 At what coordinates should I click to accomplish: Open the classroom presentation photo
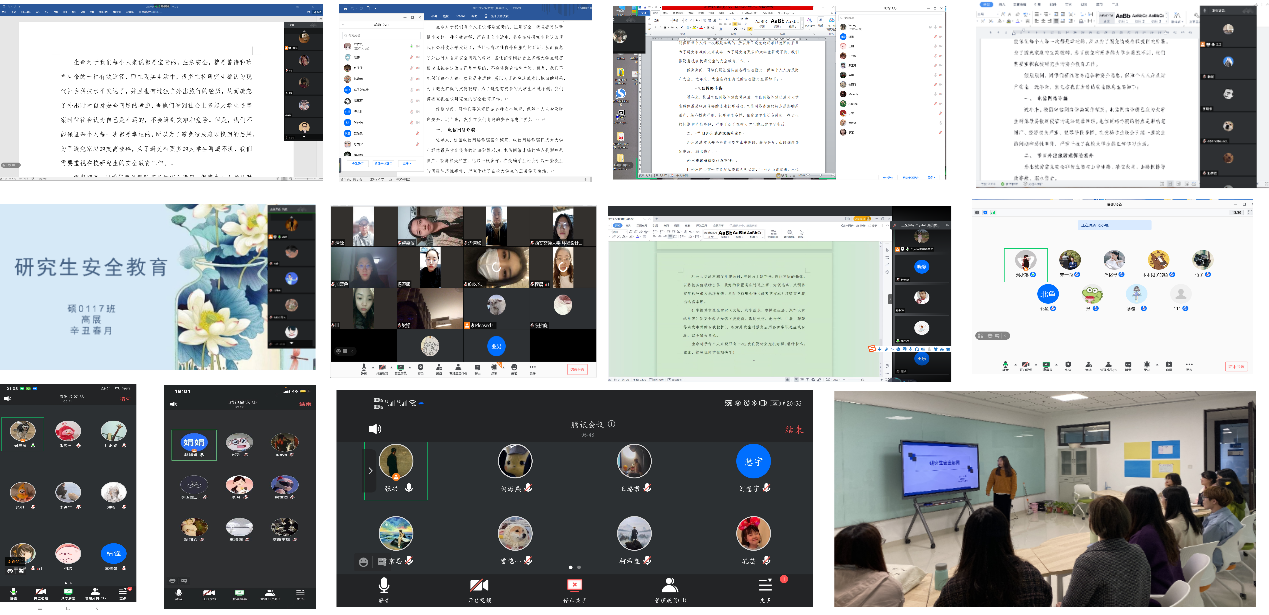point(1044,498)
